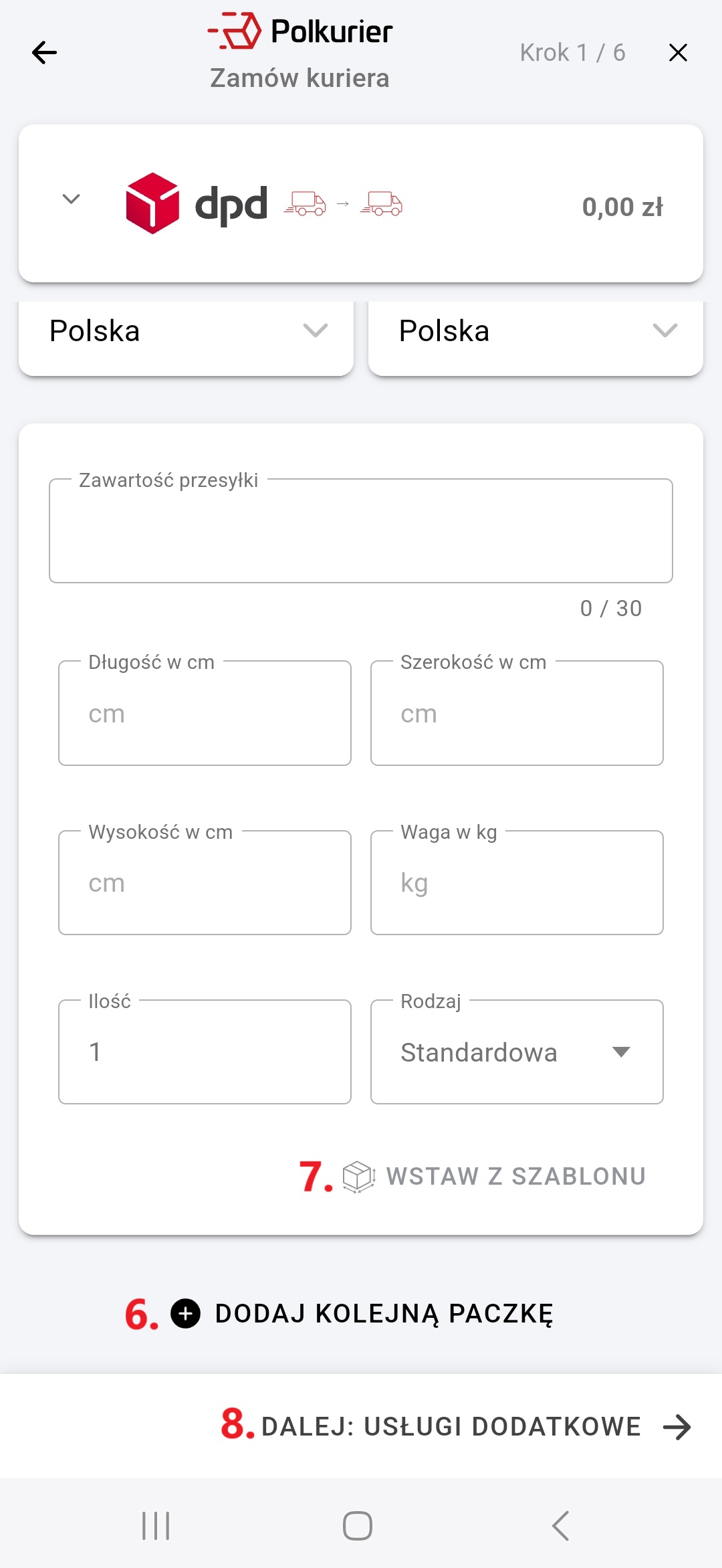Tap Dodaj kolejną paczkę

pyautogui.click(x=383, y=1313)
